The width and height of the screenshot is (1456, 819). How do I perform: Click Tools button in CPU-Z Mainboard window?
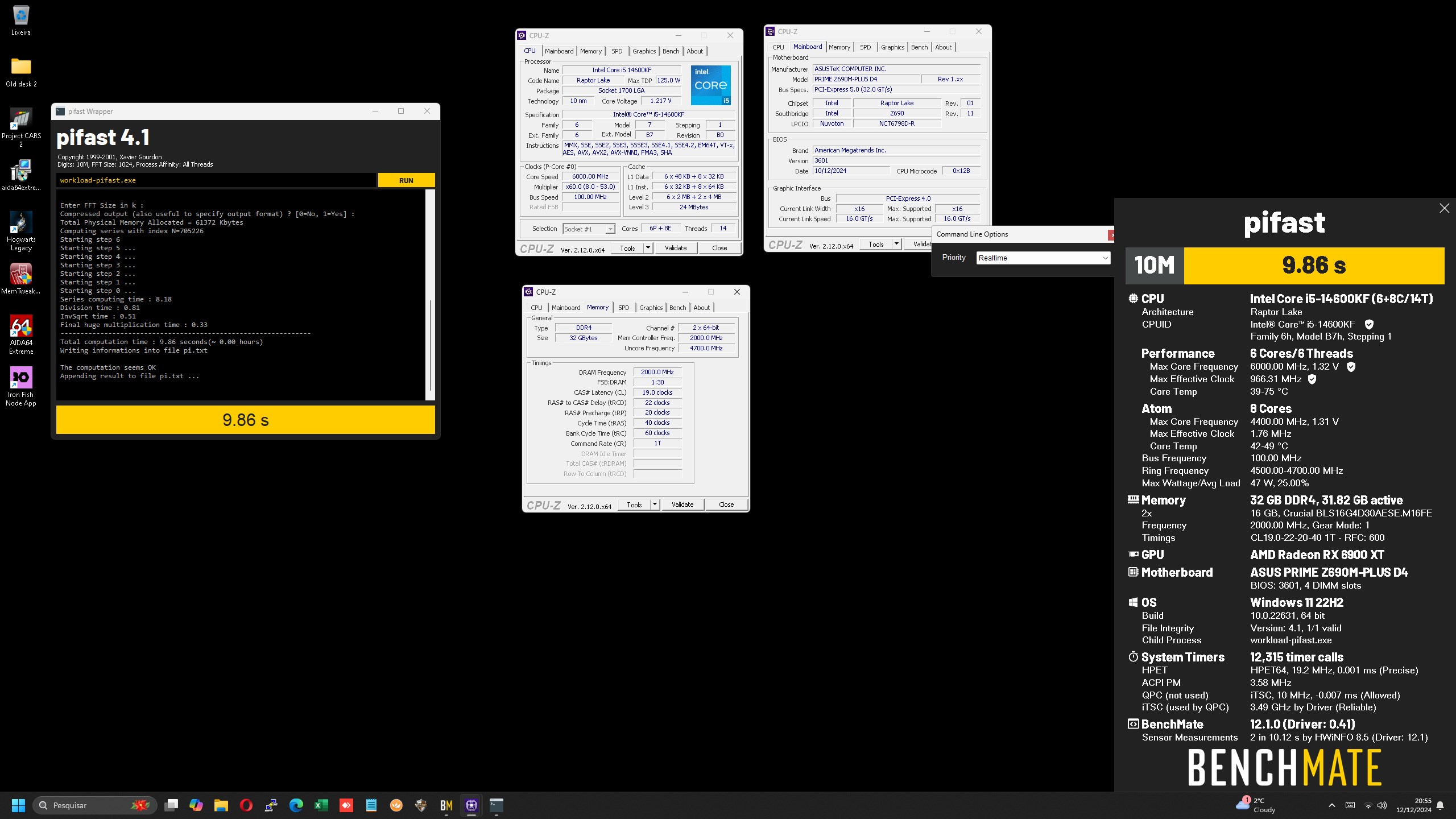(x=876, y=244)
